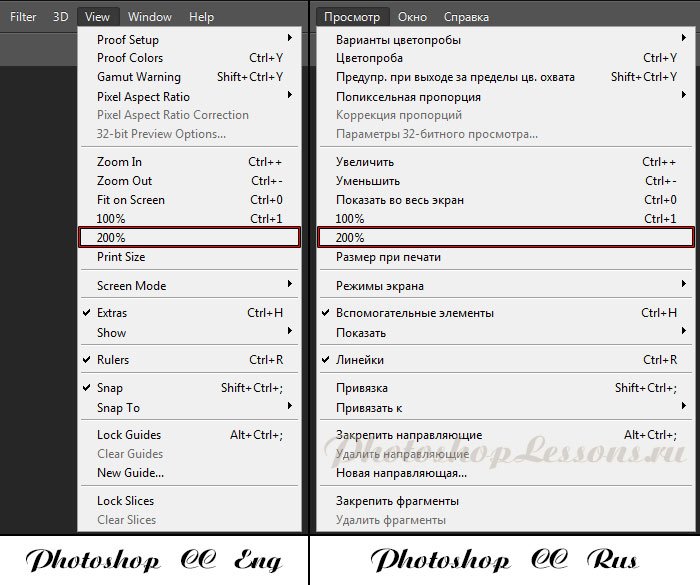Select New Guide...

190,472
